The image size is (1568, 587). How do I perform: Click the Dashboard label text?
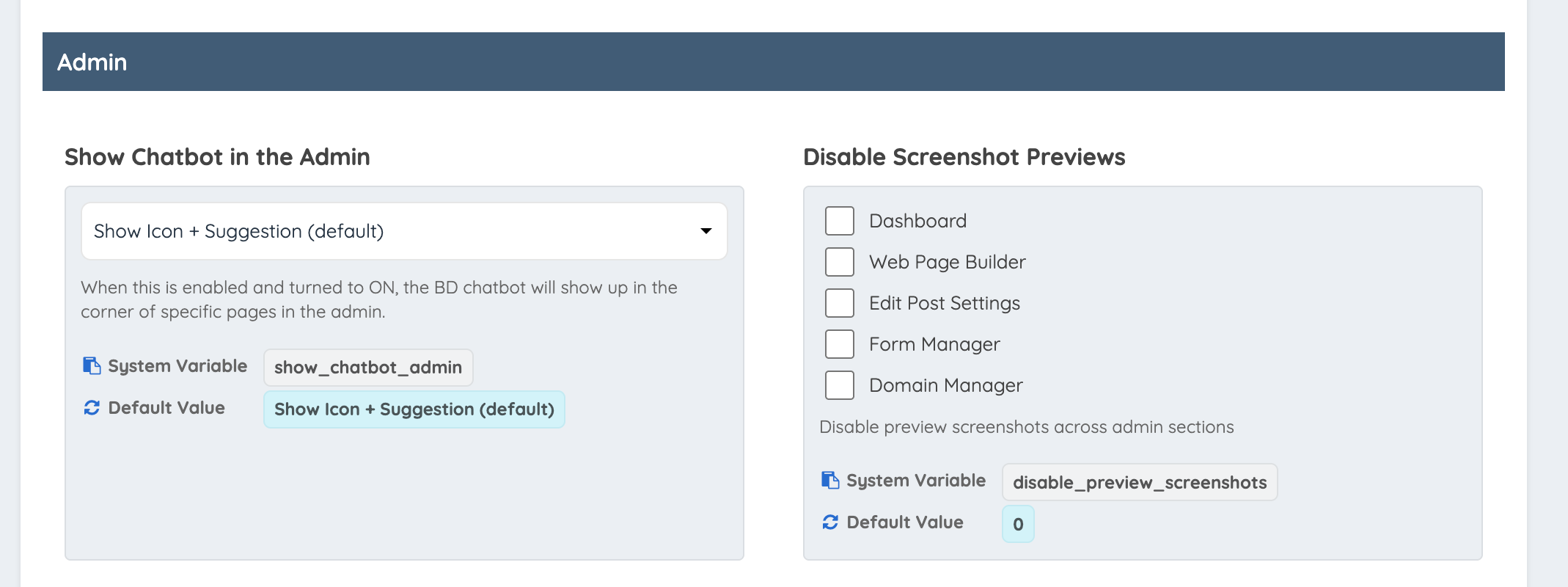click(x=918, y=221)
